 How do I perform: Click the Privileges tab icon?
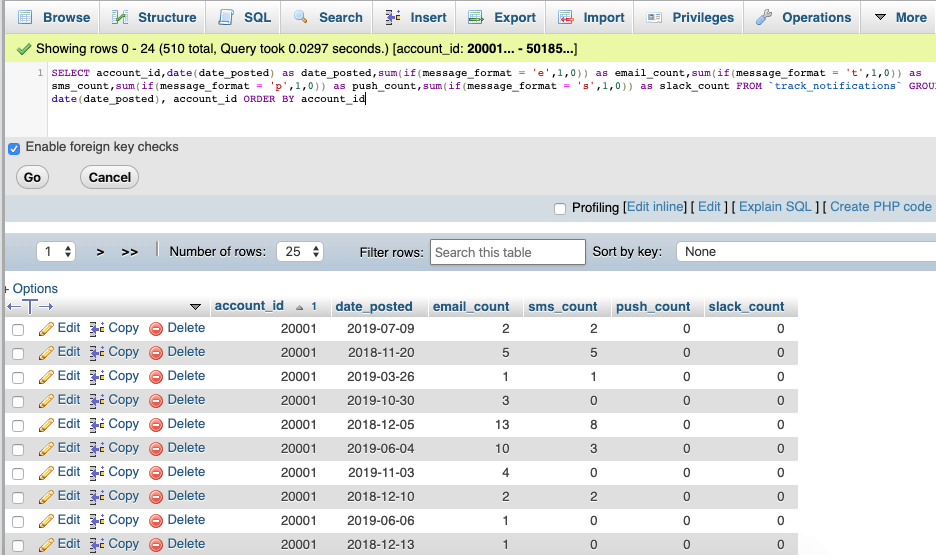(x=655, y=18)
